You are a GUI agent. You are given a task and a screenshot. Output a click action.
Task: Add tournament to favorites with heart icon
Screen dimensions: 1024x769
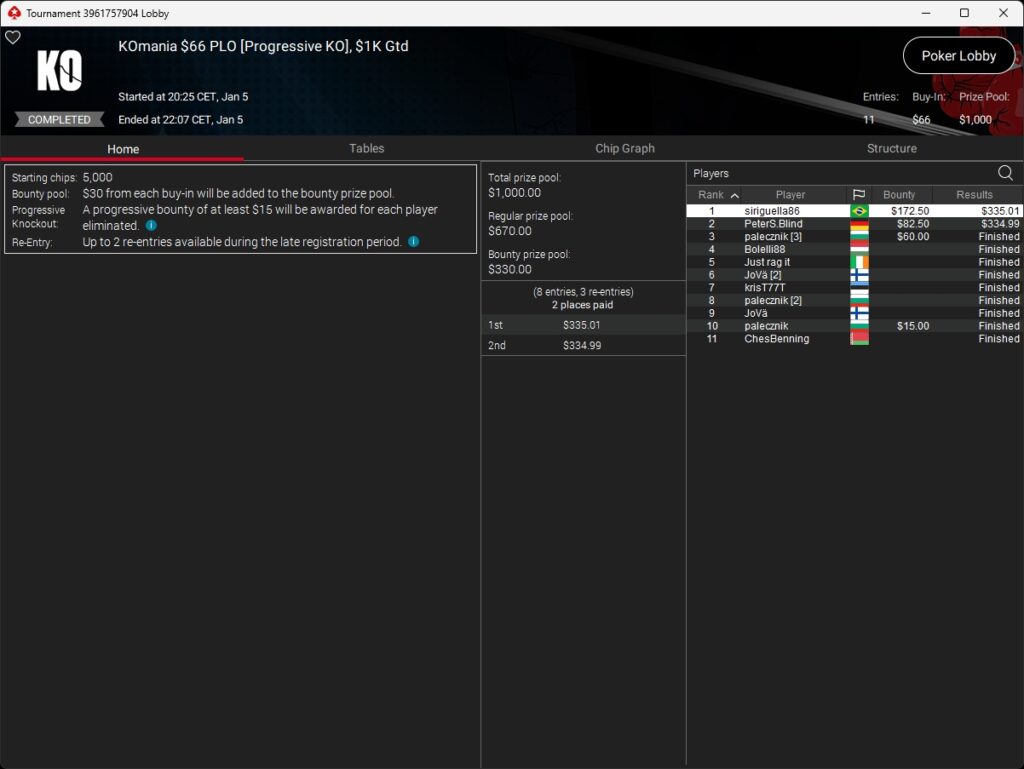[13, 38]
